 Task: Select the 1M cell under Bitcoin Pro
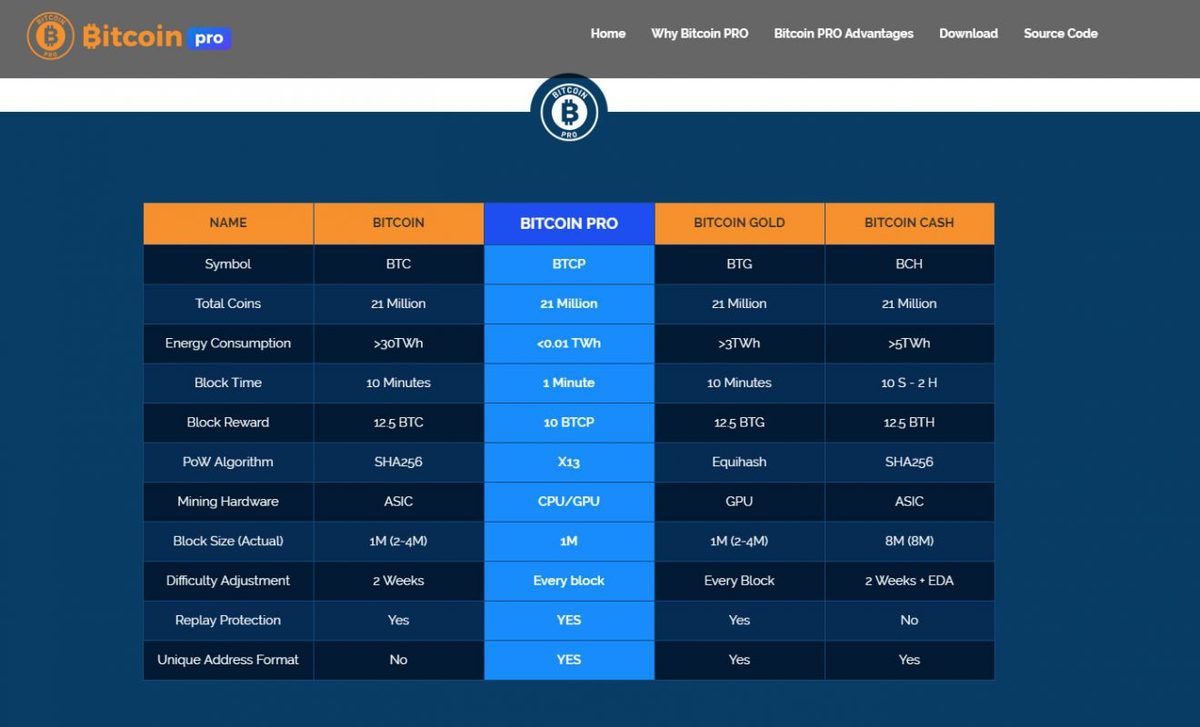point(569,541)
